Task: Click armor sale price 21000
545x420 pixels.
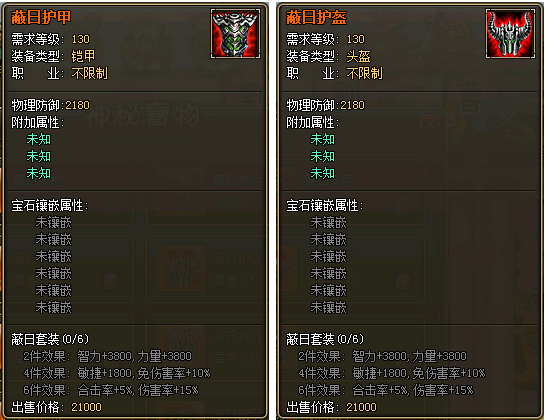Action: pos(86,407)
